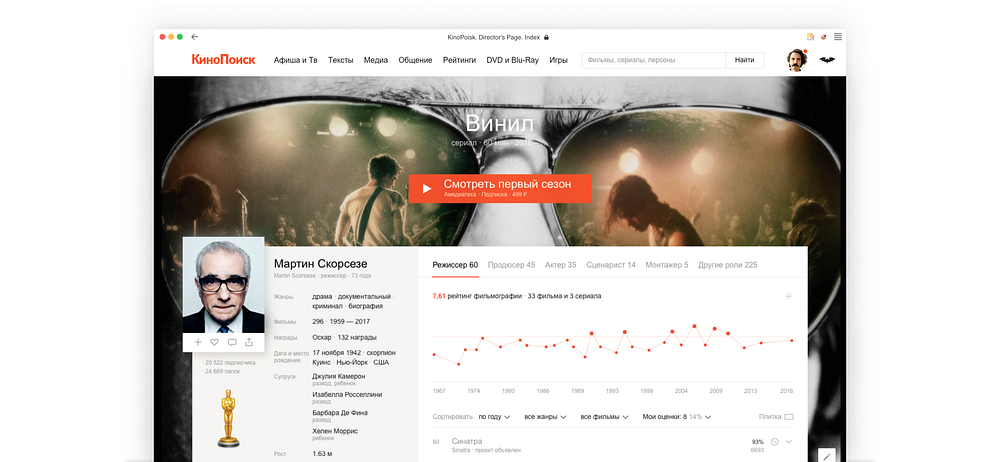
Task: Open the 'все фильмы' filter dropdown
Action: click(x=605, y=417)
